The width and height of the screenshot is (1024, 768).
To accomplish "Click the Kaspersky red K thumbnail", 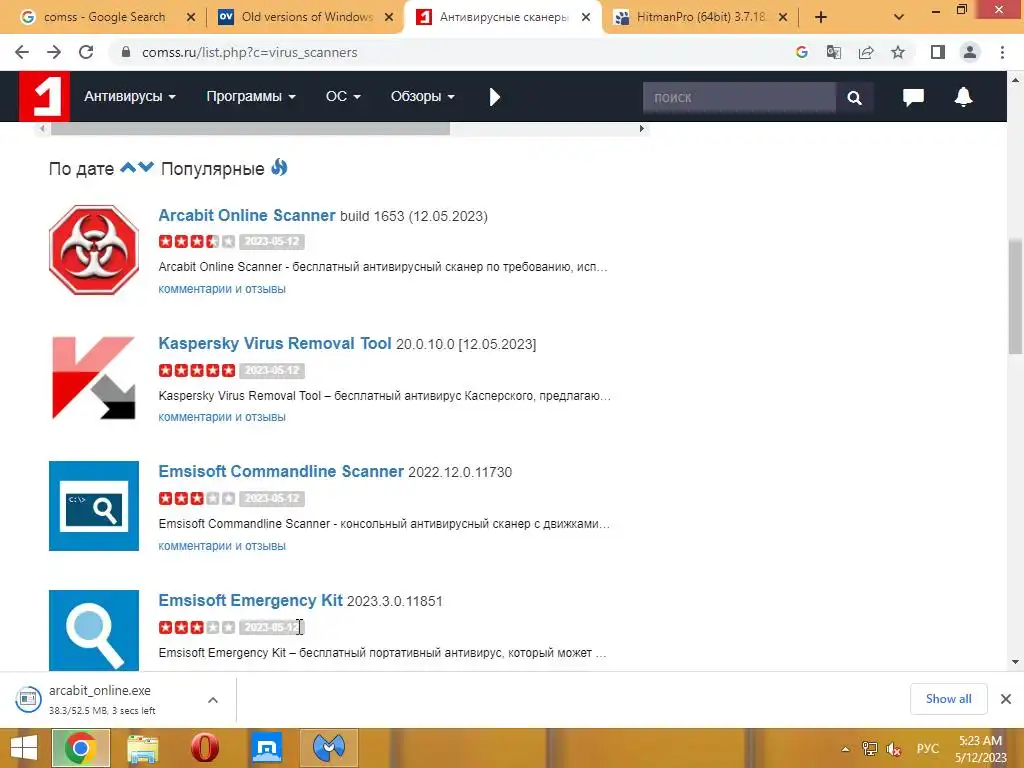I will (94, 377).
